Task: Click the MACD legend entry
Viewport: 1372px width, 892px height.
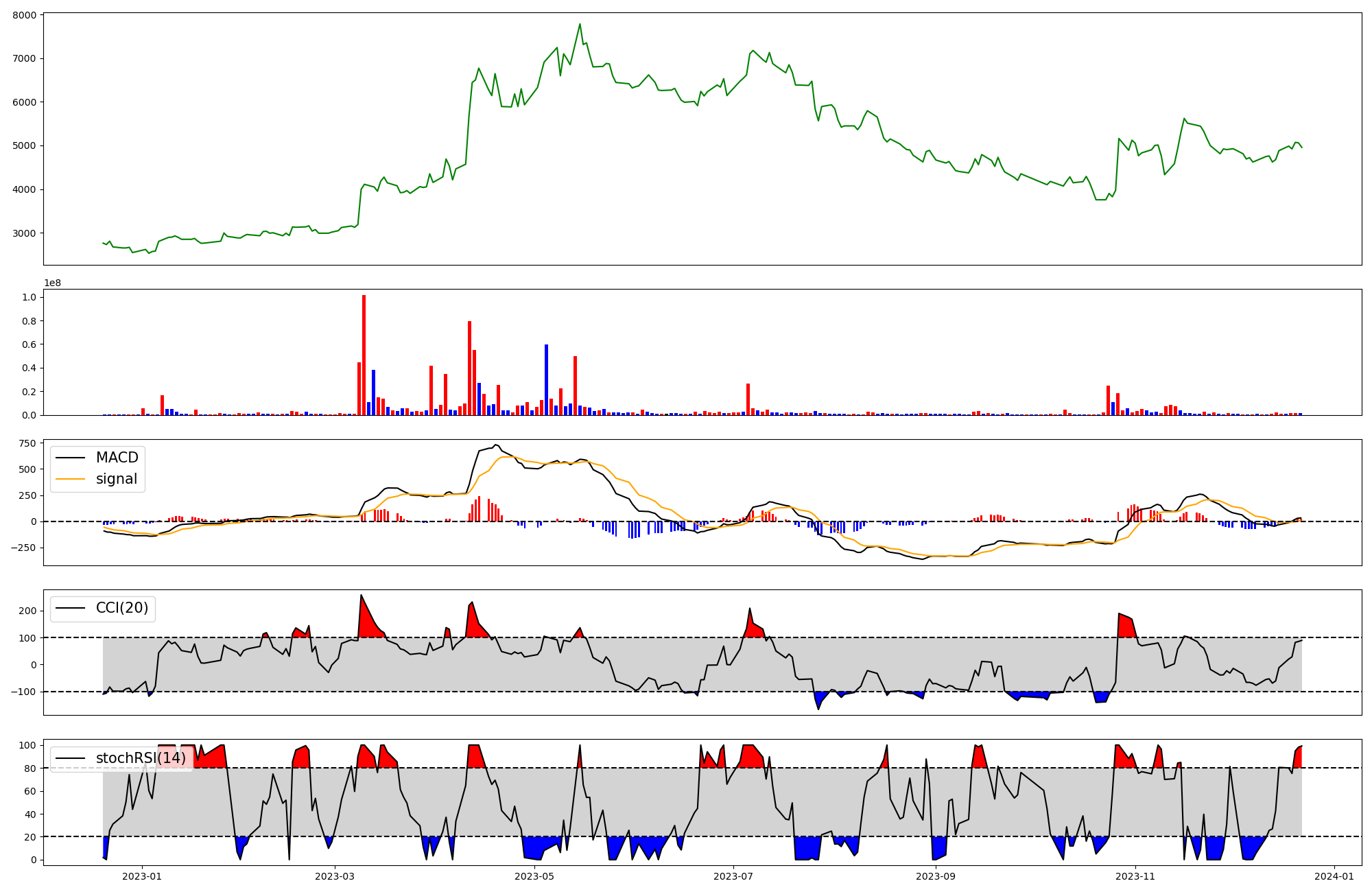Action: (x=117, y=458)
